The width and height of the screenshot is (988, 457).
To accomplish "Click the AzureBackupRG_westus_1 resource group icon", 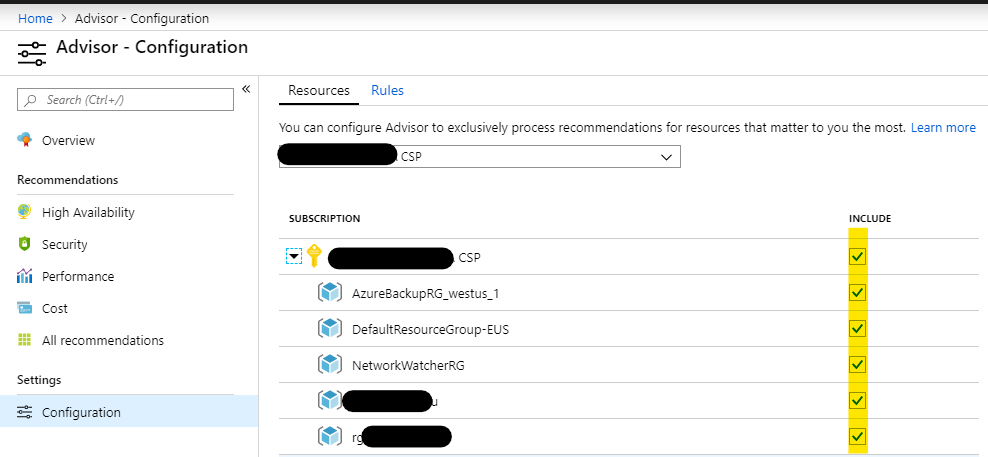I will 330,293.
